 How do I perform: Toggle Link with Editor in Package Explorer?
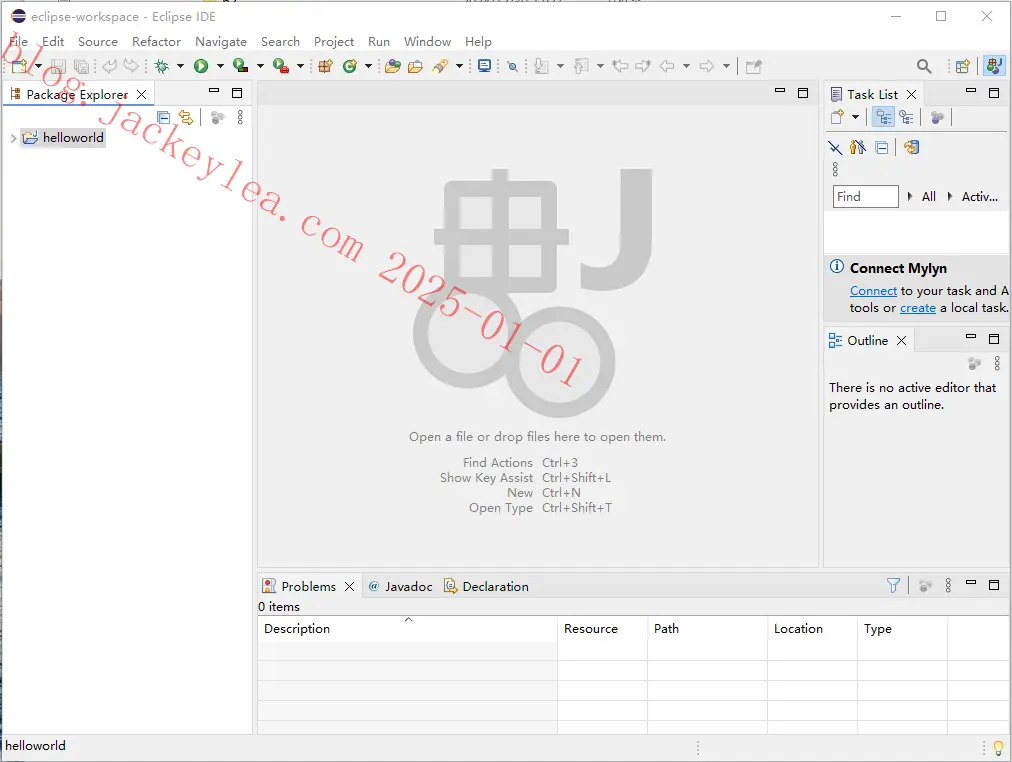[186, 117]
